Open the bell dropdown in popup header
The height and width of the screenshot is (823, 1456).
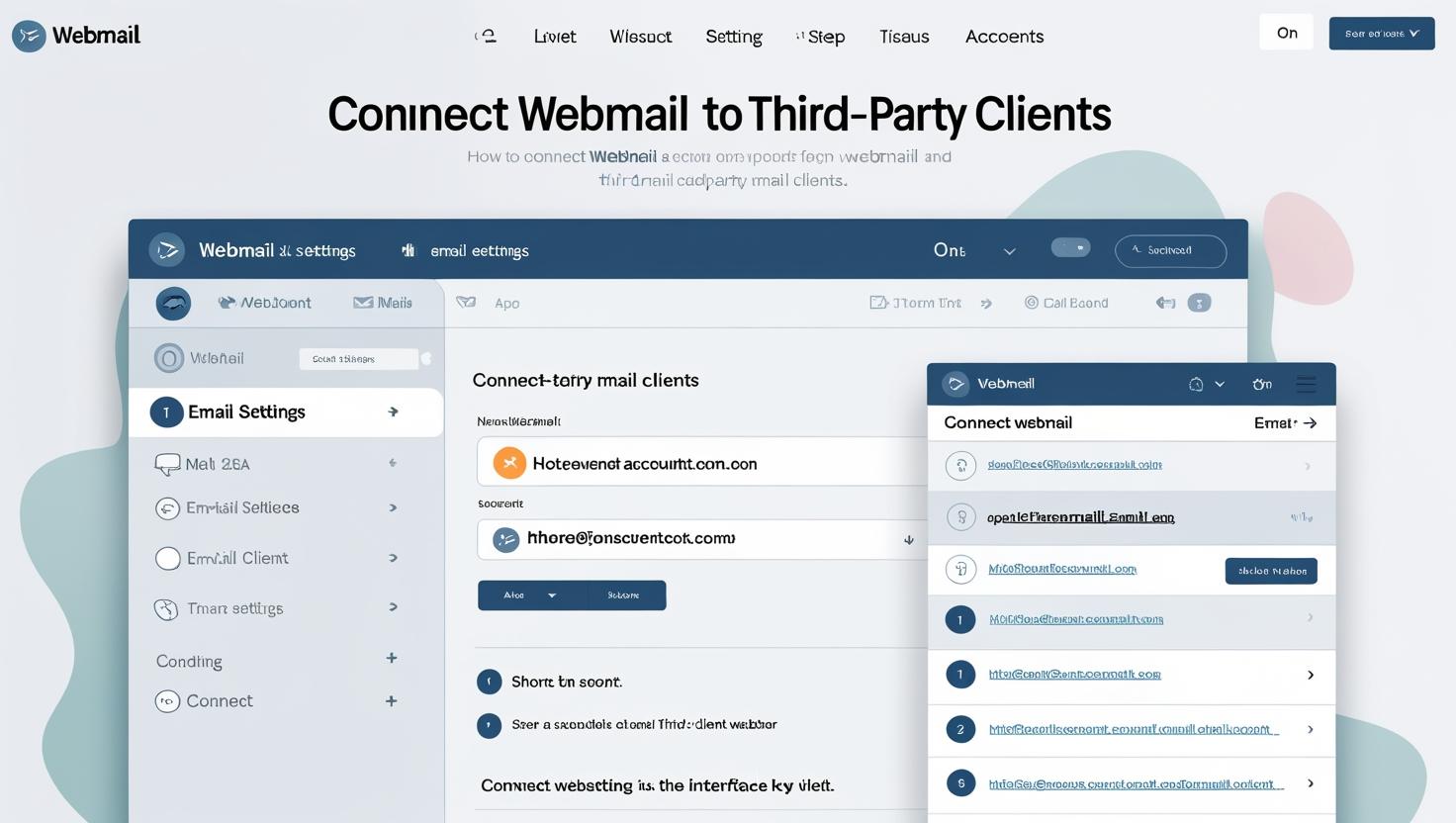1206,384
